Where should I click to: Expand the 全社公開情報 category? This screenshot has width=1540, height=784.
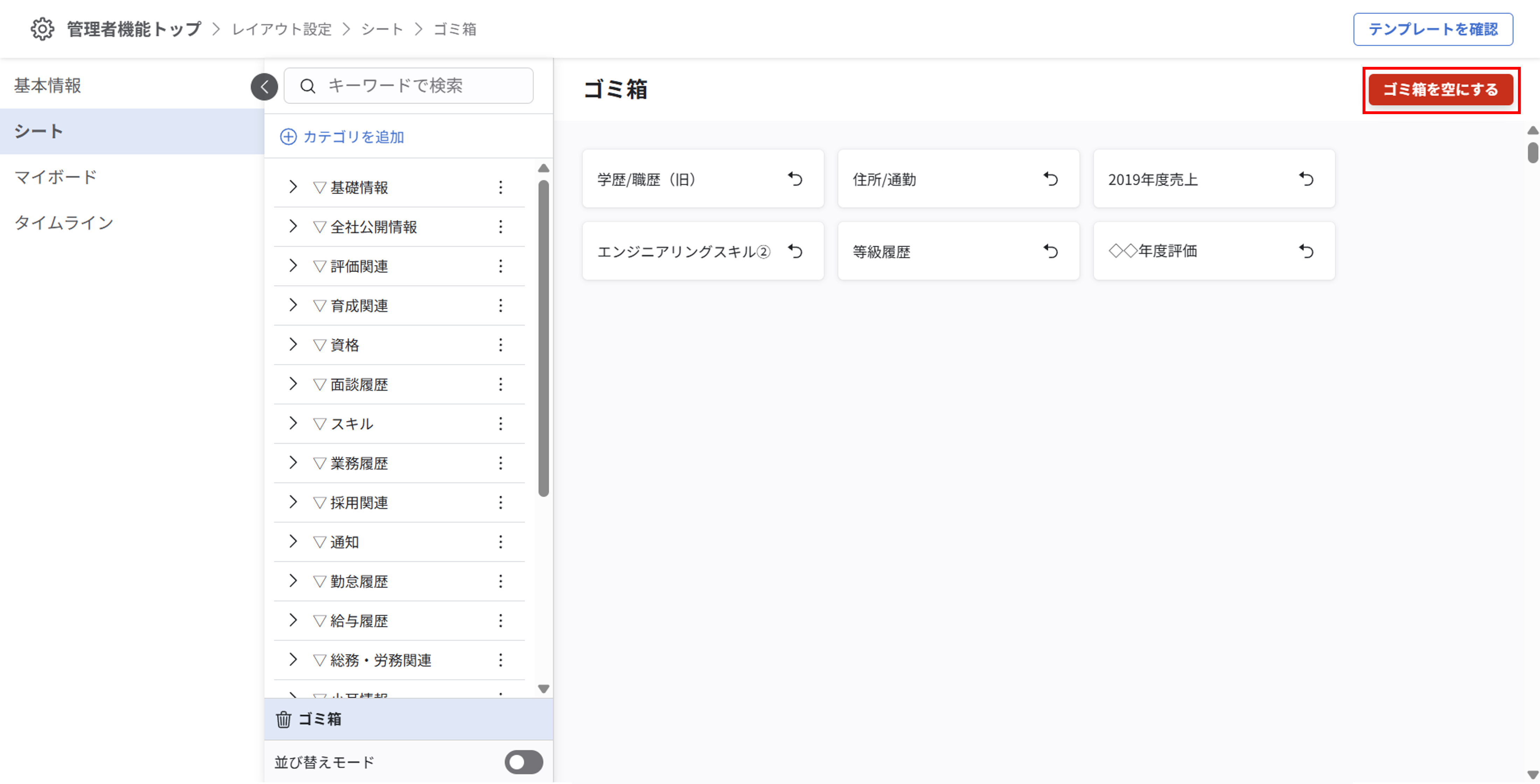(x=293, y=226)
